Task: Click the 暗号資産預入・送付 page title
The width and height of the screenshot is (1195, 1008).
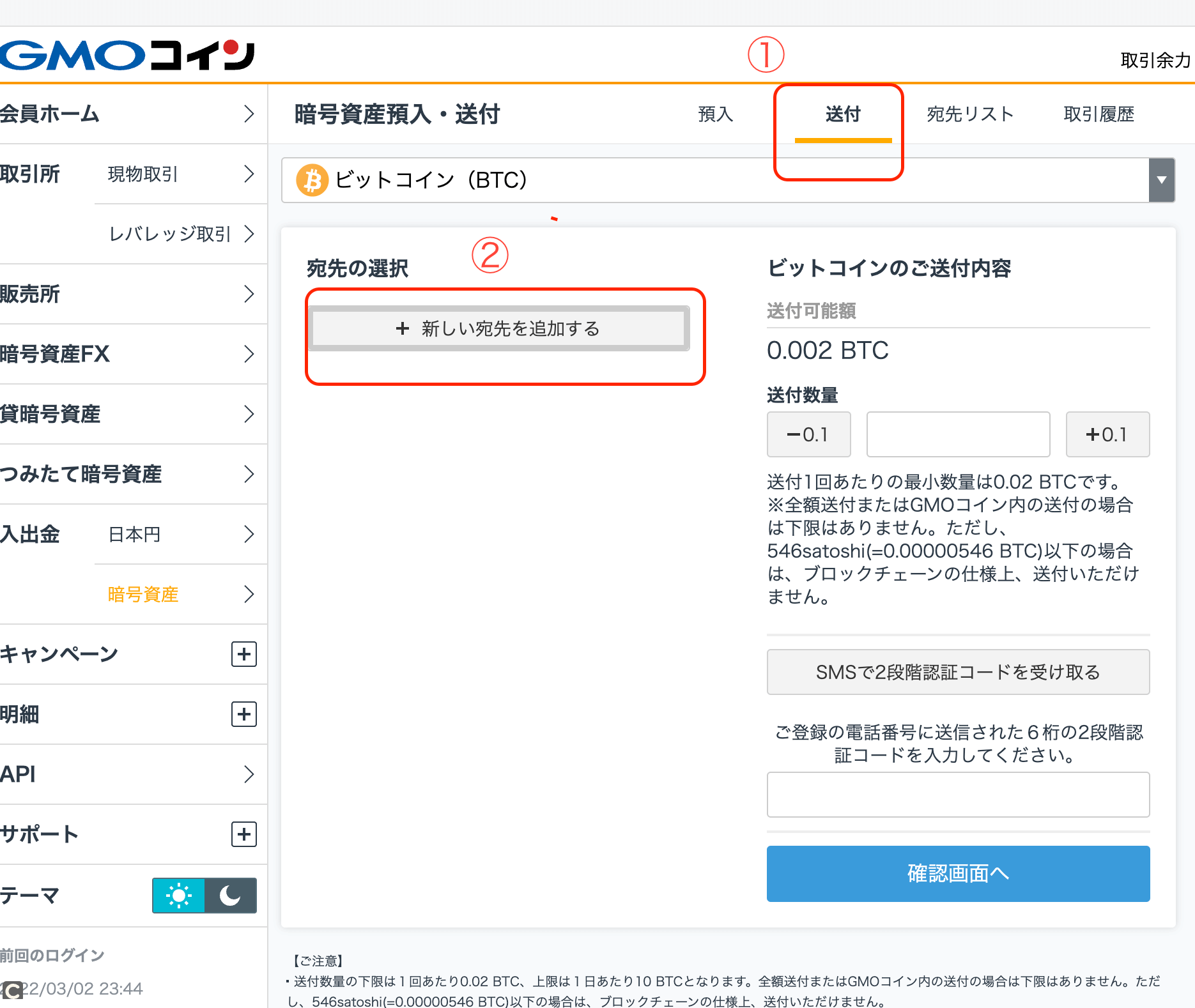Action: click(397, 114)
